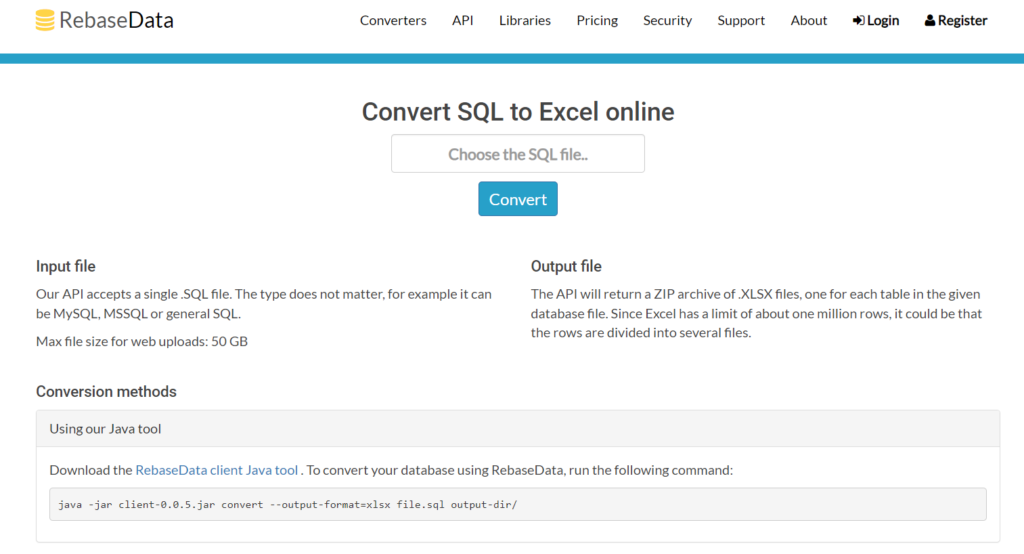Click the Register link text
Viewport: 1024px width, 554px height.
[x=963, y=21]
